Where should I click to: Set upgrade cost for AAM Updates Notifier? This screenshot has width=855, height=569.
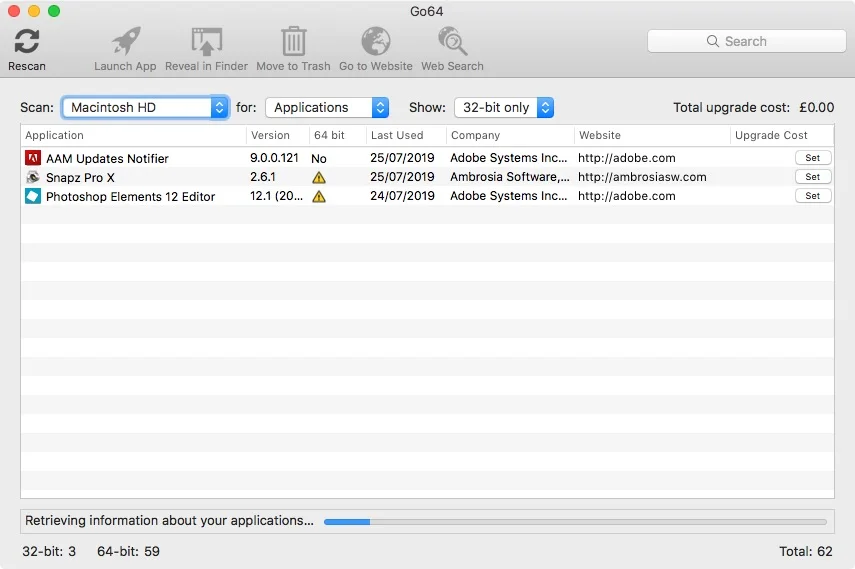[812, 158]
